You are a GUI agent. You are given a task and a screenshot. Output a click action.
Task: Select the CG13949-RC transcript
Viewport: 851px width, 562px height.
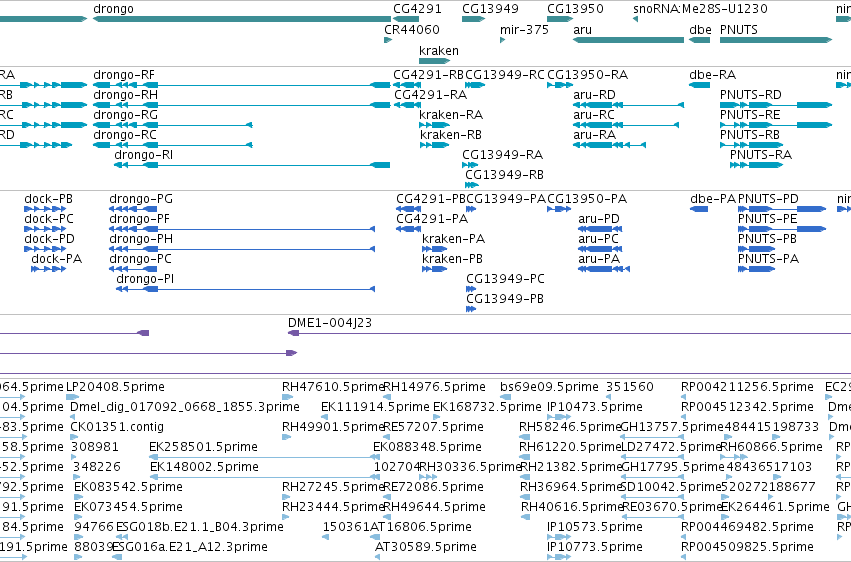(475, 85)
